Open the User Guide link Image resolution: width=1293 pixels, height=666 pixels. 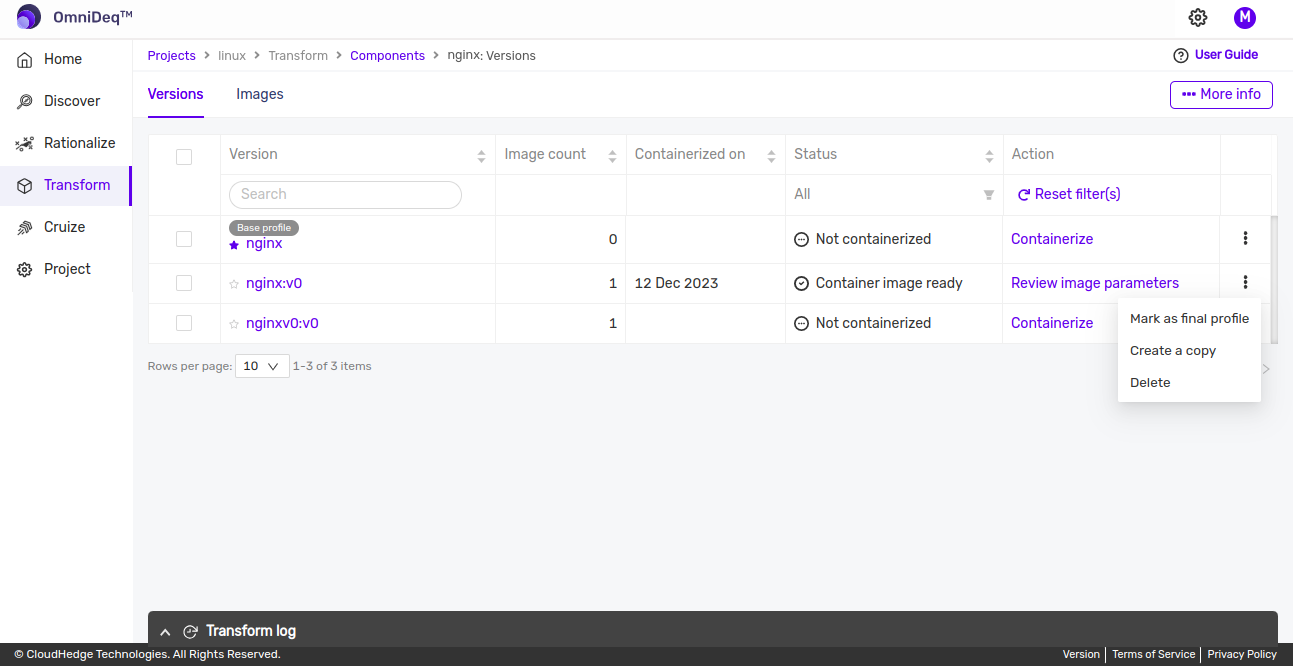1226,55
